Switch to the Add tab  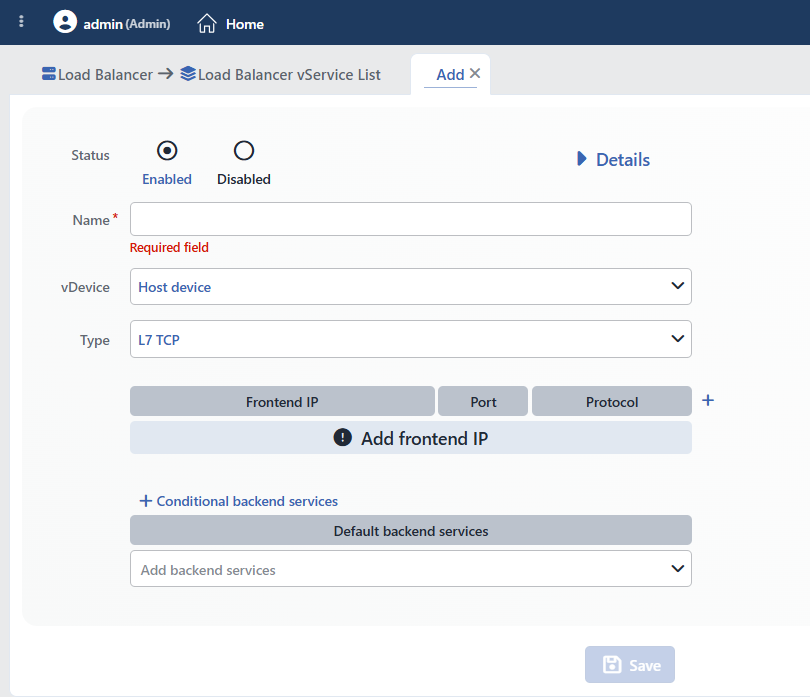pyautogui.click(x=450, y=74)
